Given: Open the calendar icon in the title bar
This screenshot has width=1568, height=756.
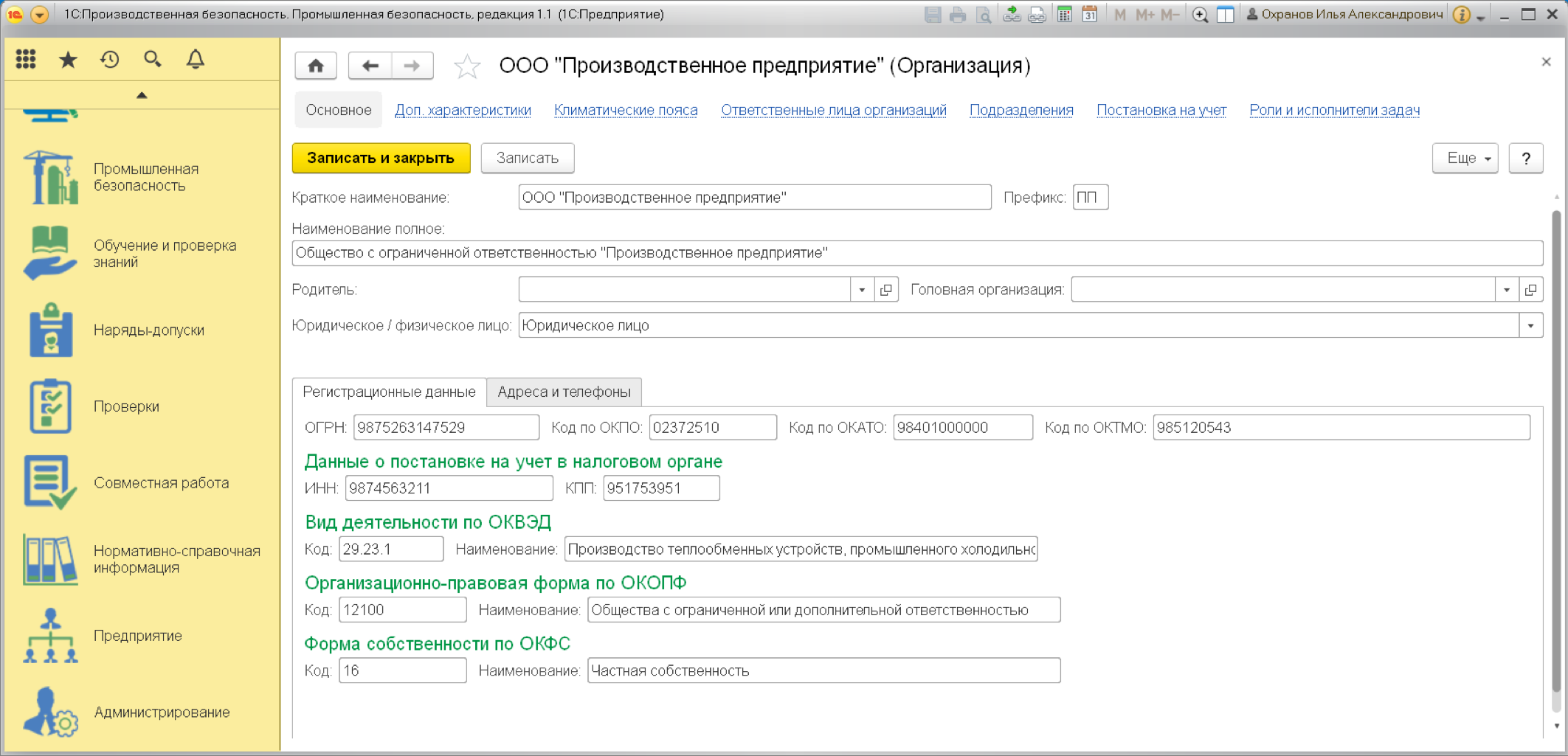Looking at the screenshot, I should tap(1090, 14).
